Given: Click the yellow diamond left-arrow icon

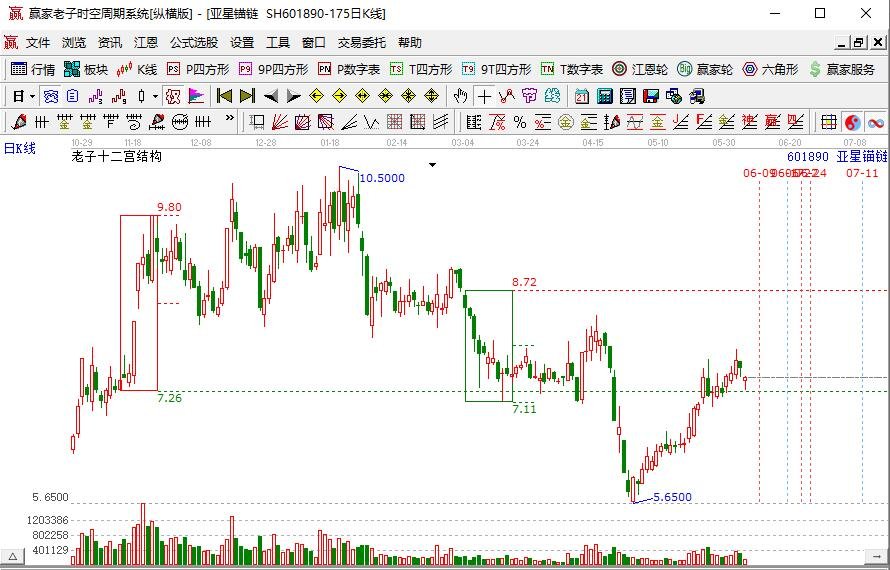Looking at the screenshot, I should (x=316, y=96).
